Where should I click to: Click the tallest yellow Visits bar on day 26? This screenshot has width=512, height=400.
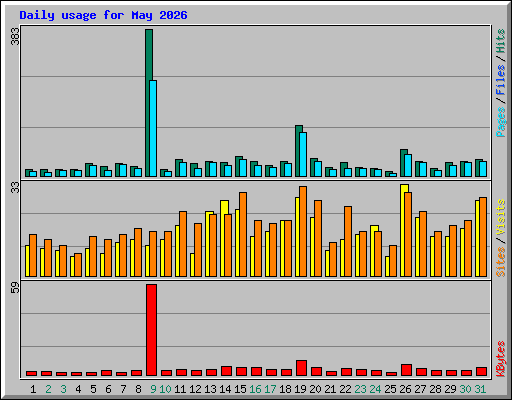[402, 230]
